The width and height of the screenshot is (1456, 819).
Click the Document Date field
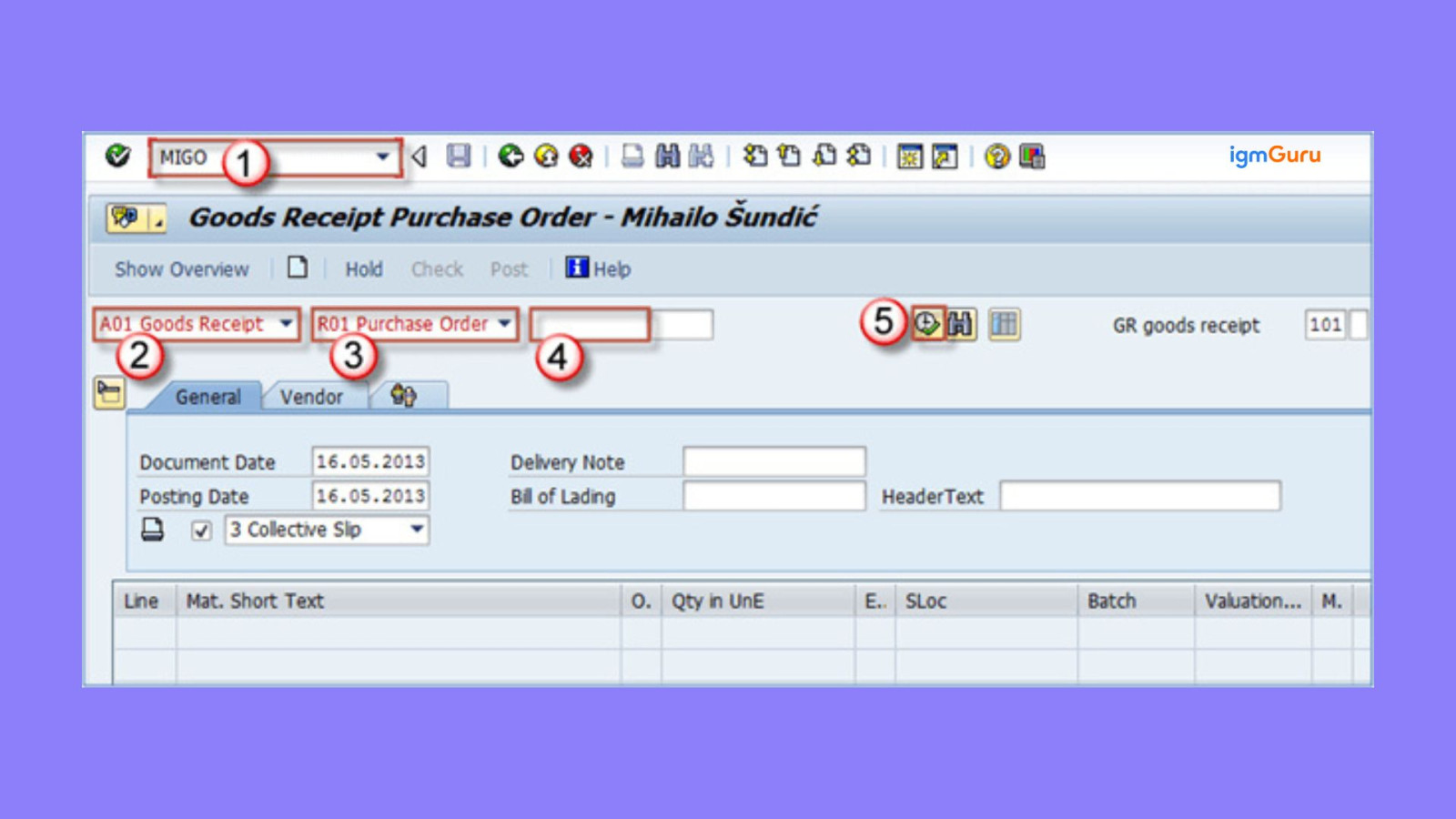pos(370,461)
